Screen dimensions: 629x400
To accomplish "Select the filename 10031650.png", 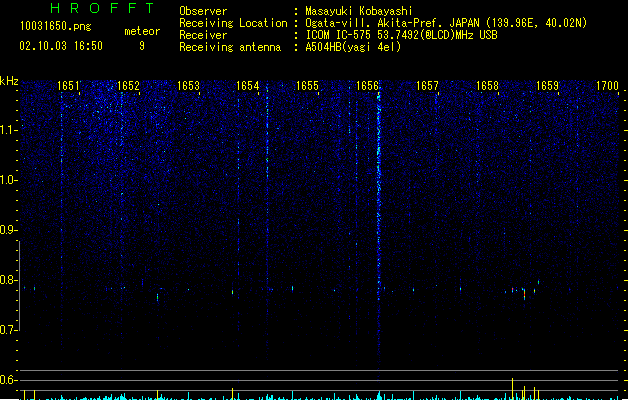I will pyautogui.click(x=56, y=26).
